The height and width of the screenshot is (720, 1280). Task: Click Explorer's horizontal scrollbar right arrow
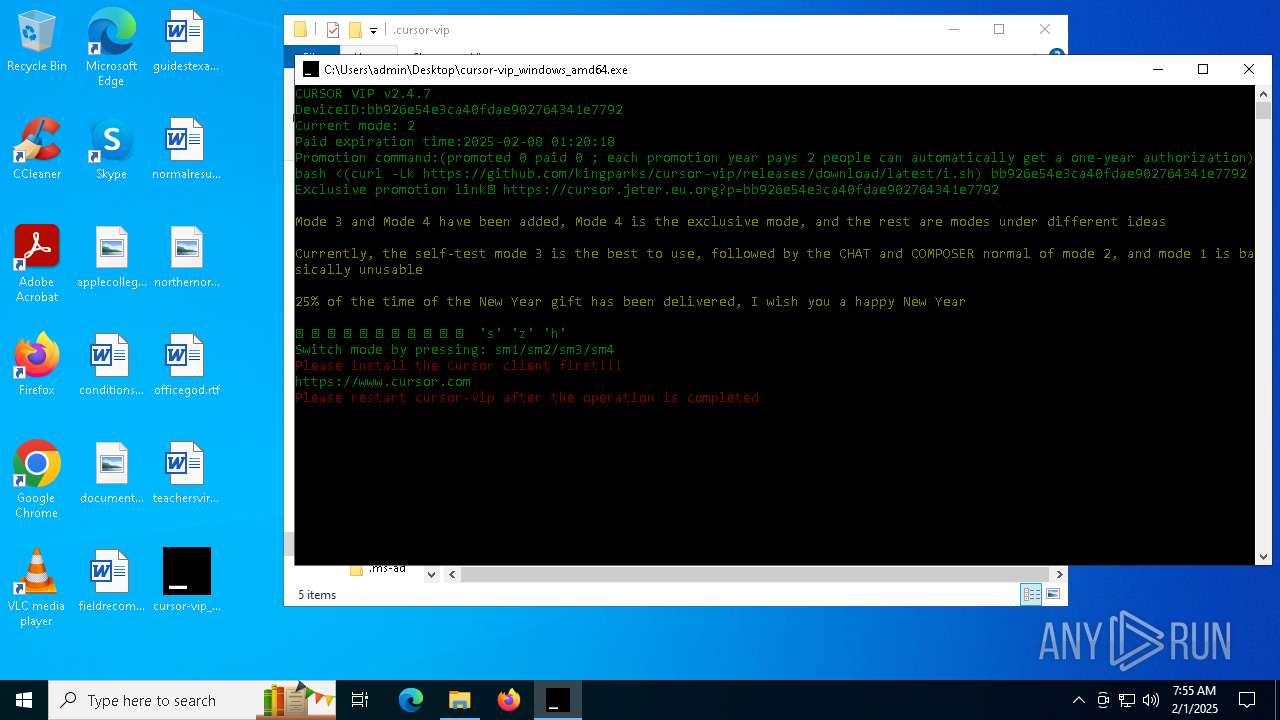click(1059, 574)
